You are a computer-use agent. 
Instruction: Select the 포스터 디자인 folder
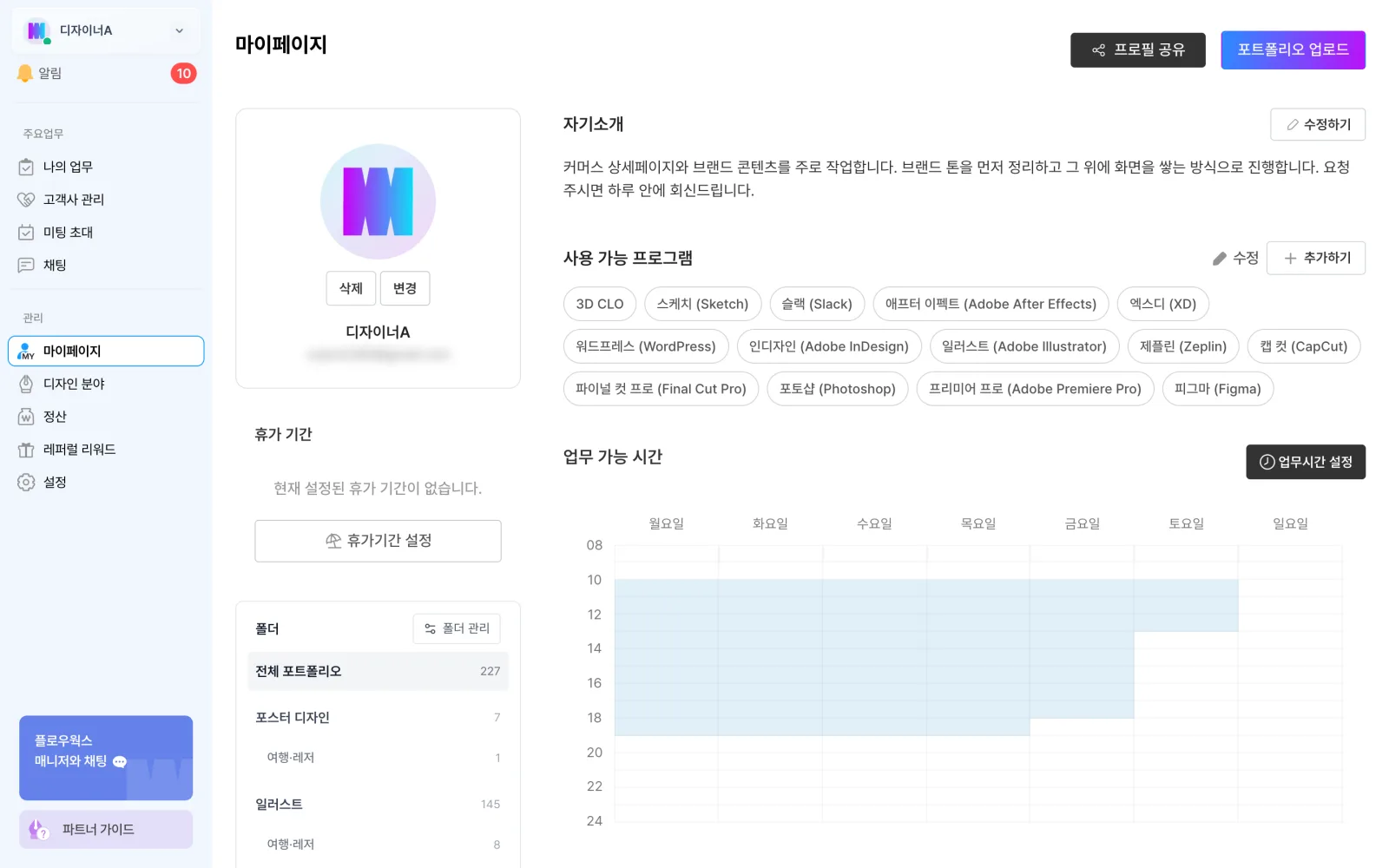pyautogui.click(x=378, y=718)
